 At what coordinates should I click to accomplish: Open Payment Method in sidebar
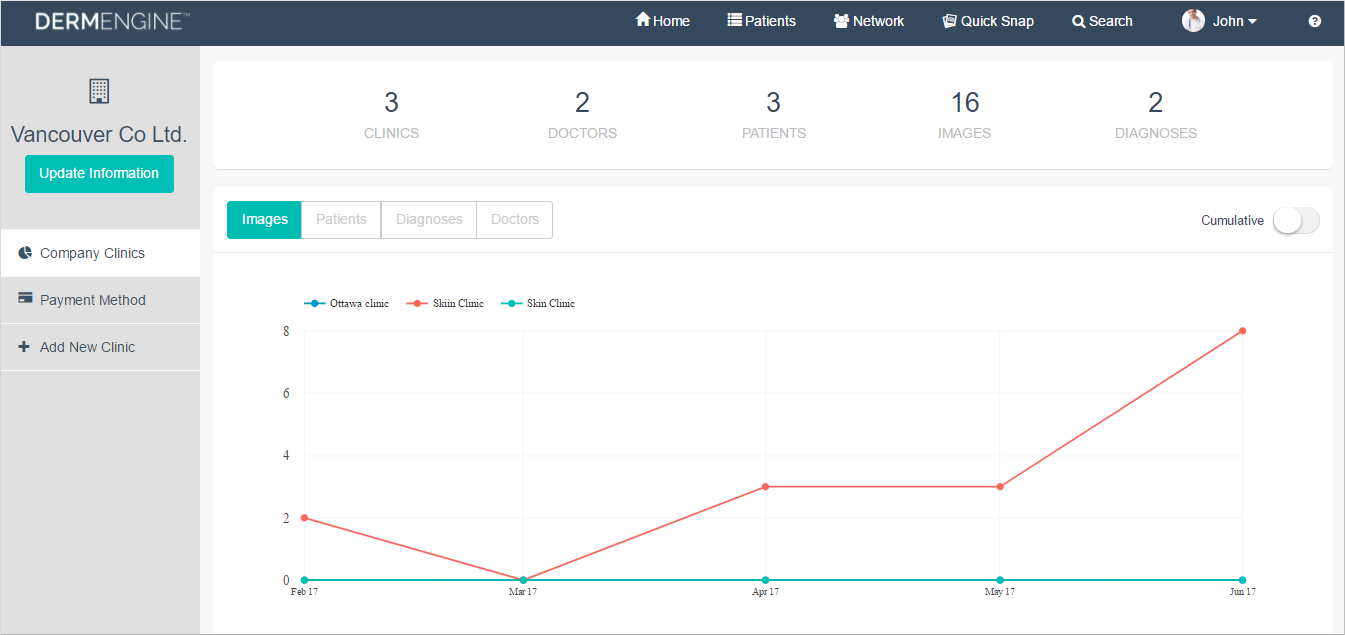[x=92, y=300]
